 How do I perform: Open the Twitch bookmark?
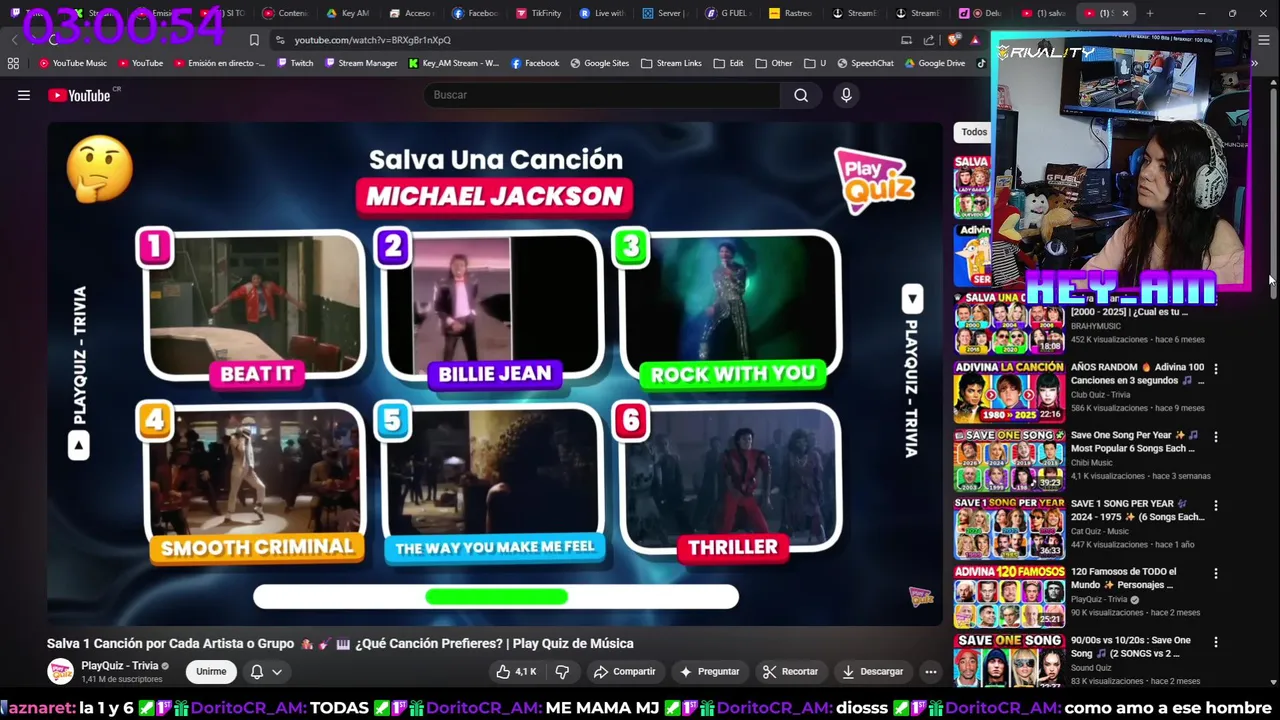click(x=295, y=63)
